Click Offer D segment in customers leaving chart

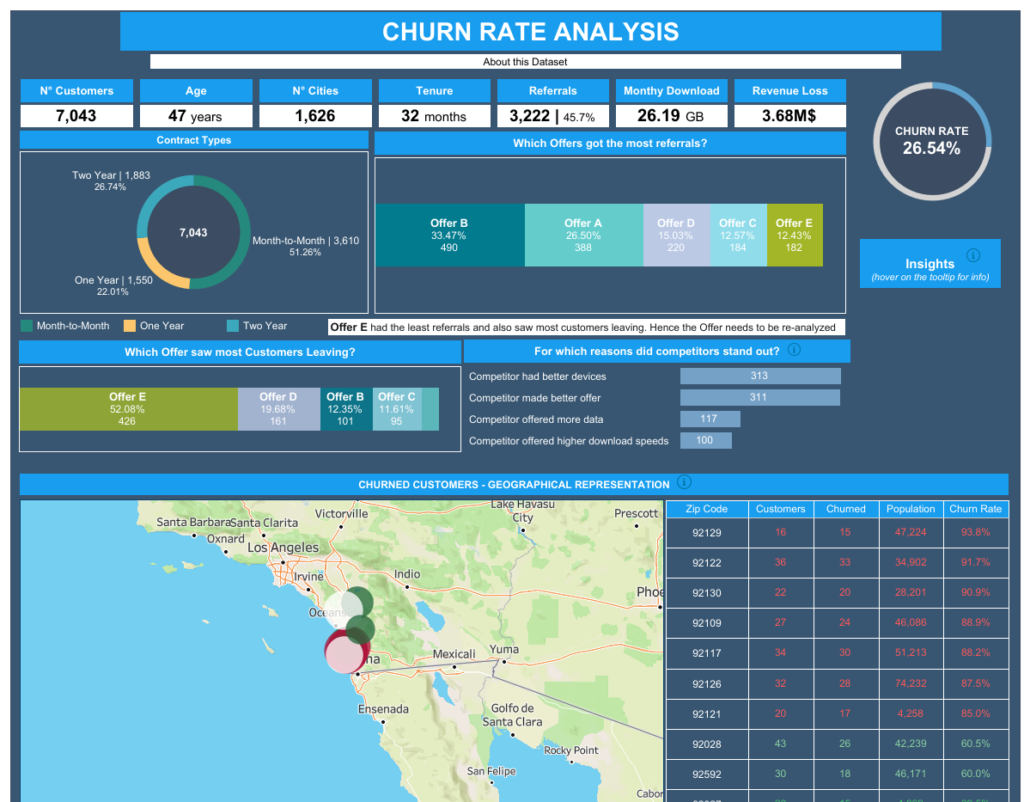[278, 409]
